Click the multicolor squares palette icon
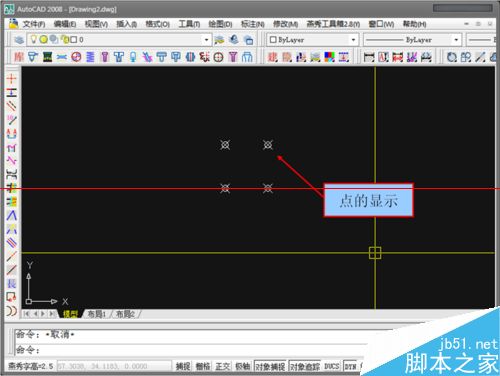Image resolution: width=500 pixels, height=376 pixels. [x=329, y=57]
